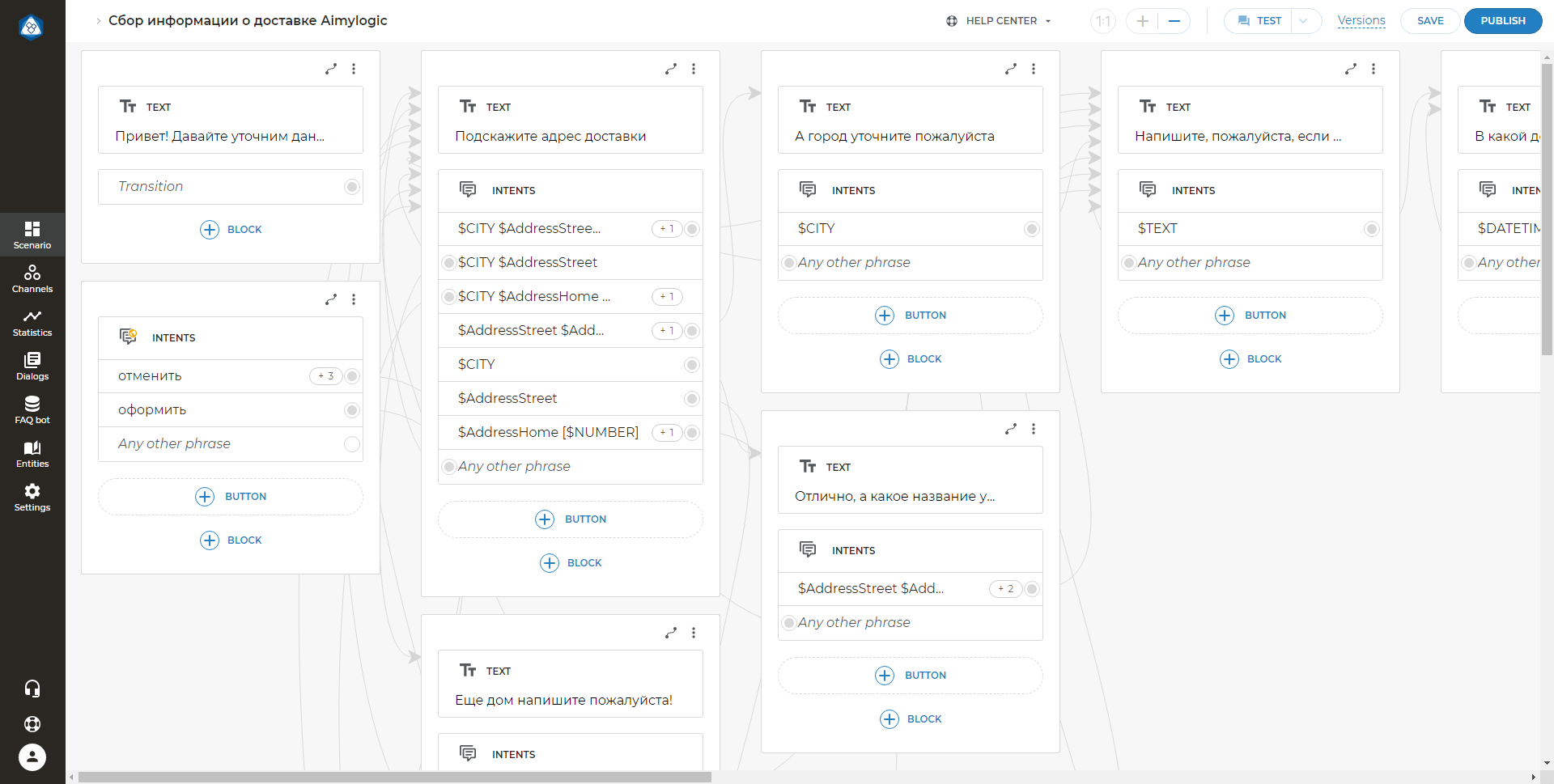Click the PUBLISH button
Viewport: 1554px width, 784px height.
click(1503, 21)
